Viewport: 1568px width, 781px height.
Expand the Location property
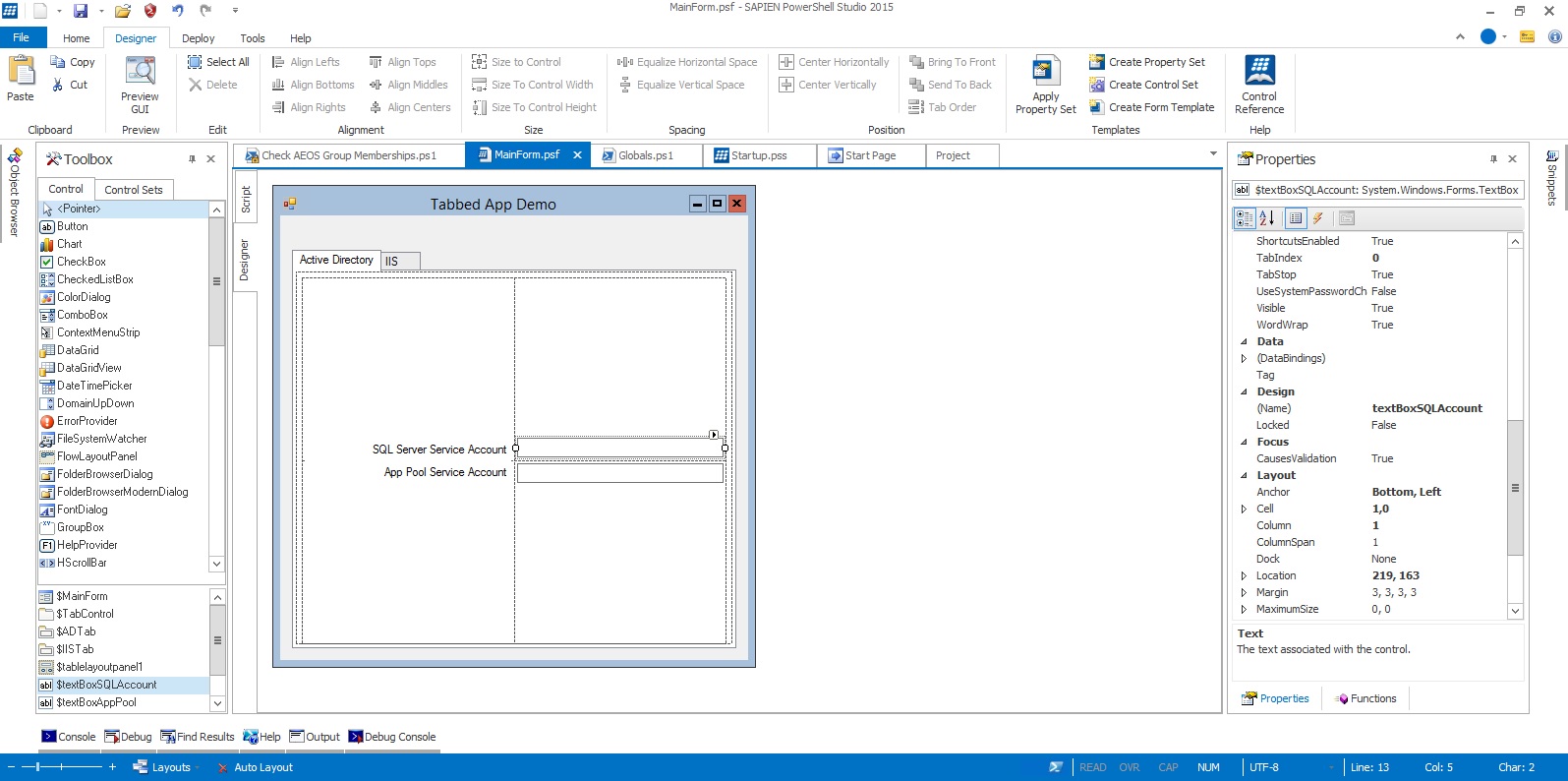click(1244, 575)
